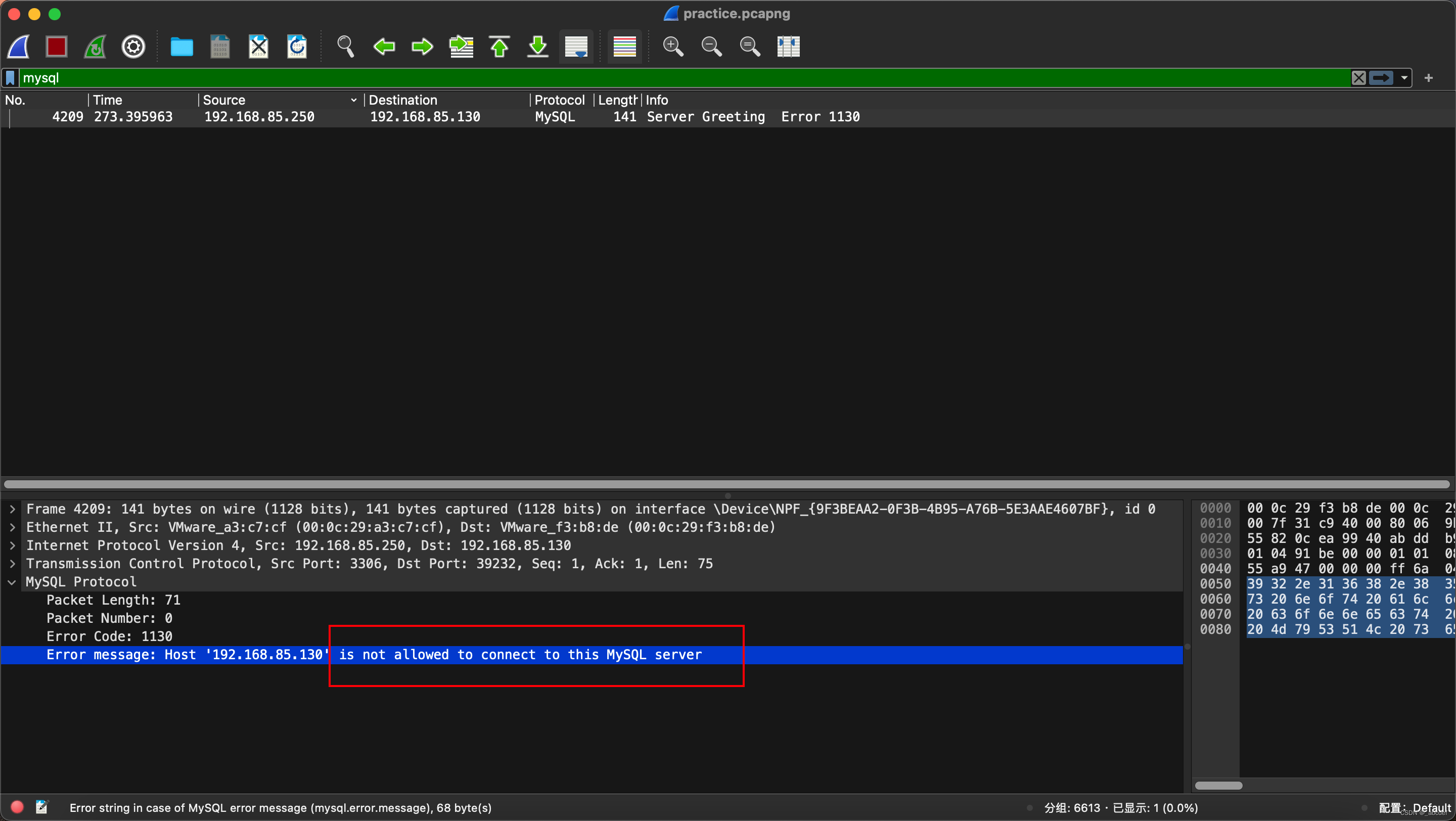
Task: Click the save capture file icon
Action: click(x=219, y=46)
